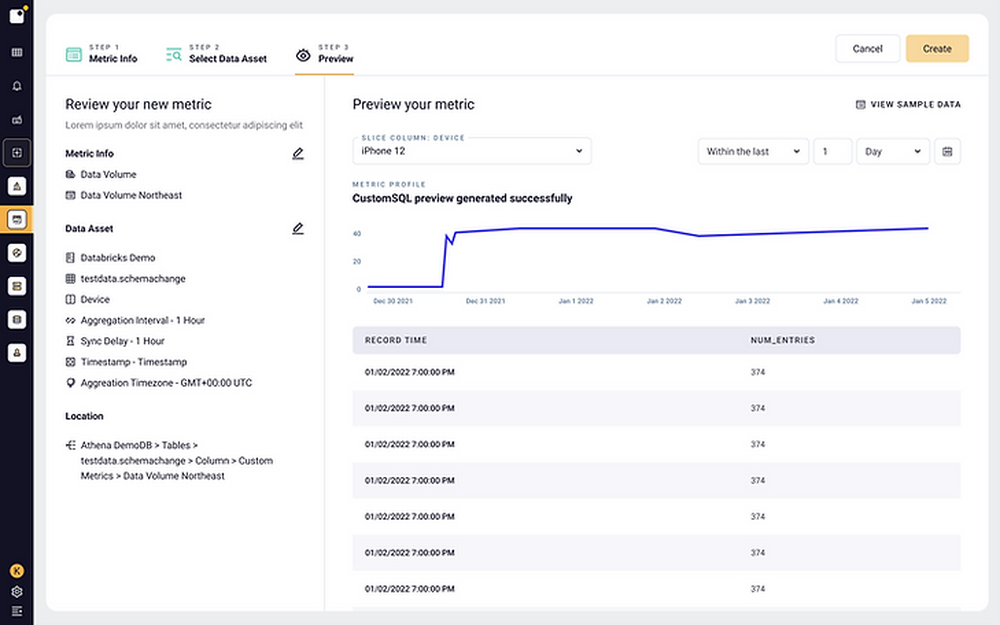Open the stacked rows tile in sidebar

pyautogui.click(x=17, y=286)
